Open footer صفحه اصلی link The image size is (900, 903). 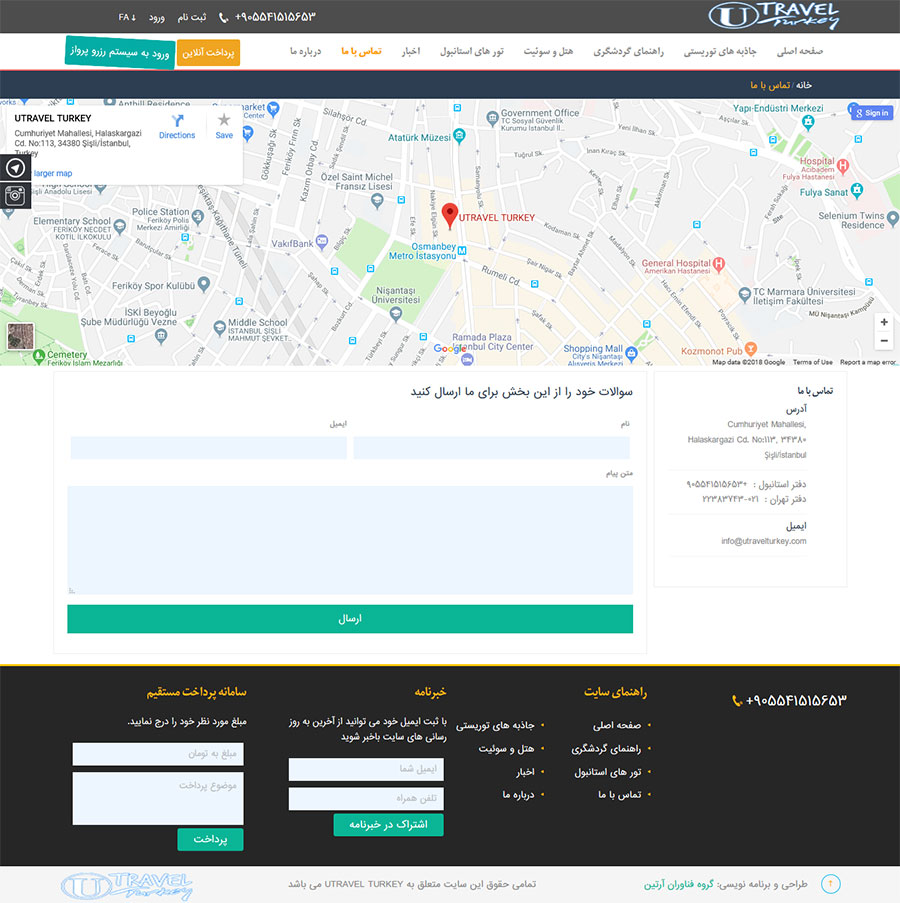pyautogui.click(x=617, y=726)
